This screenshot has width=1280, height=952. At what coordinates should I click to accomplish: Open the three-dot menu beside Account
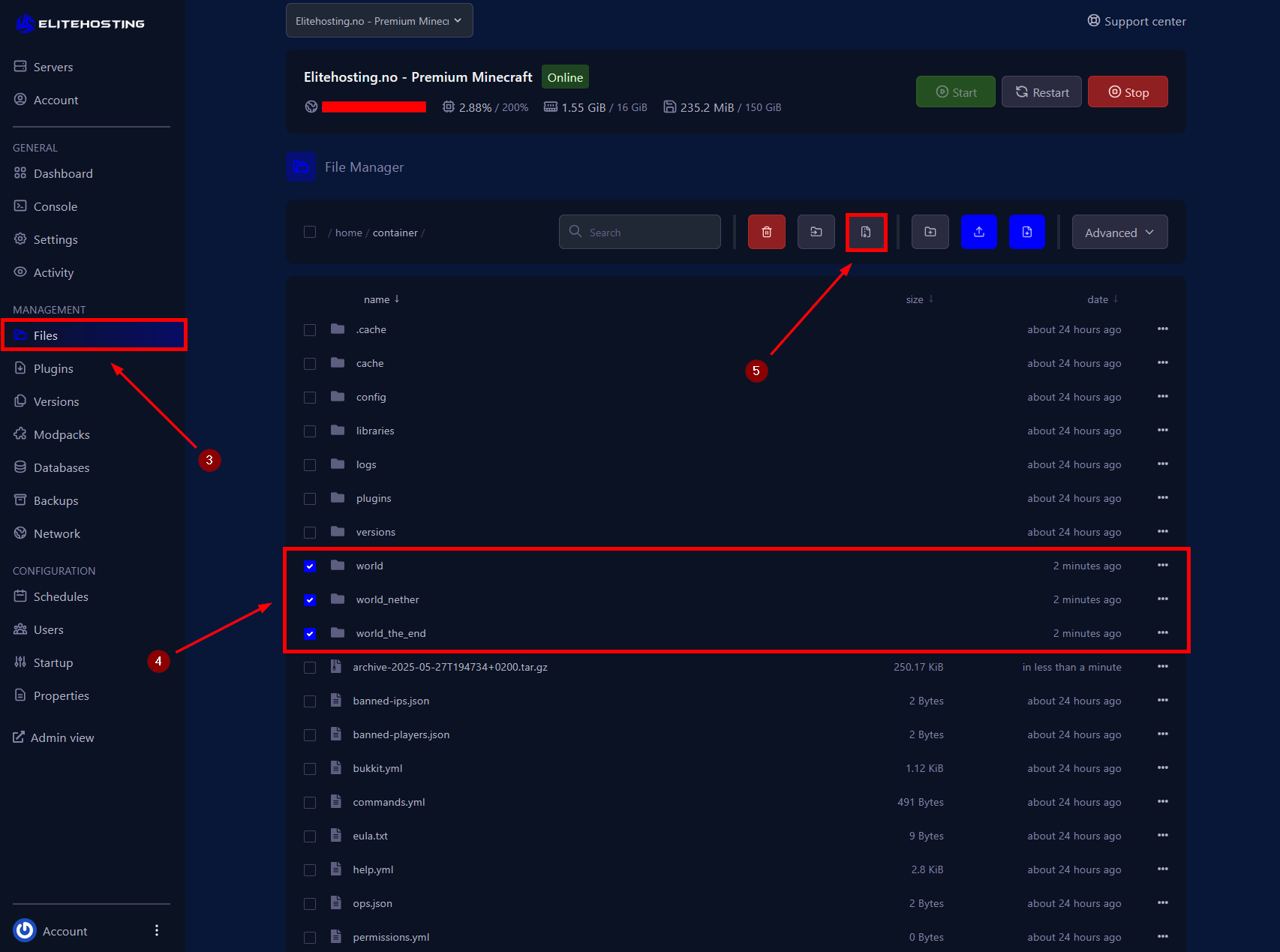[x=157, y=930]
